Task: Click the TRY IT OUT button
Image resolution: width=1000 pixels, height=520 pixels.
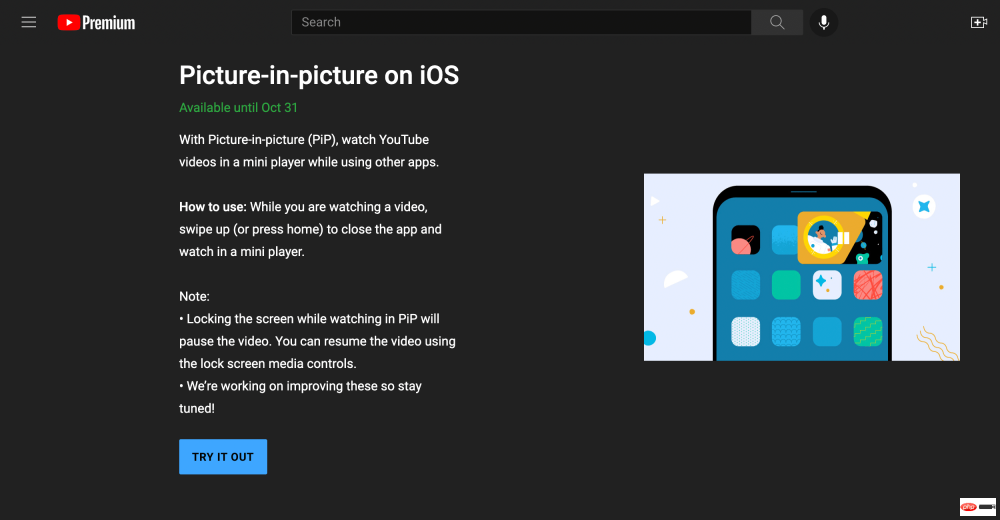Action: click(x=223, y=457)
